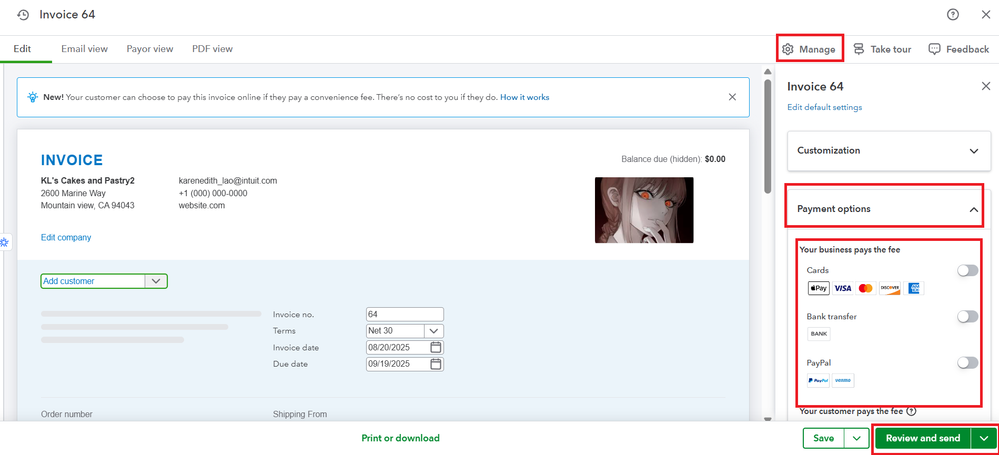Switch to the Email view tab

[84, 48]
